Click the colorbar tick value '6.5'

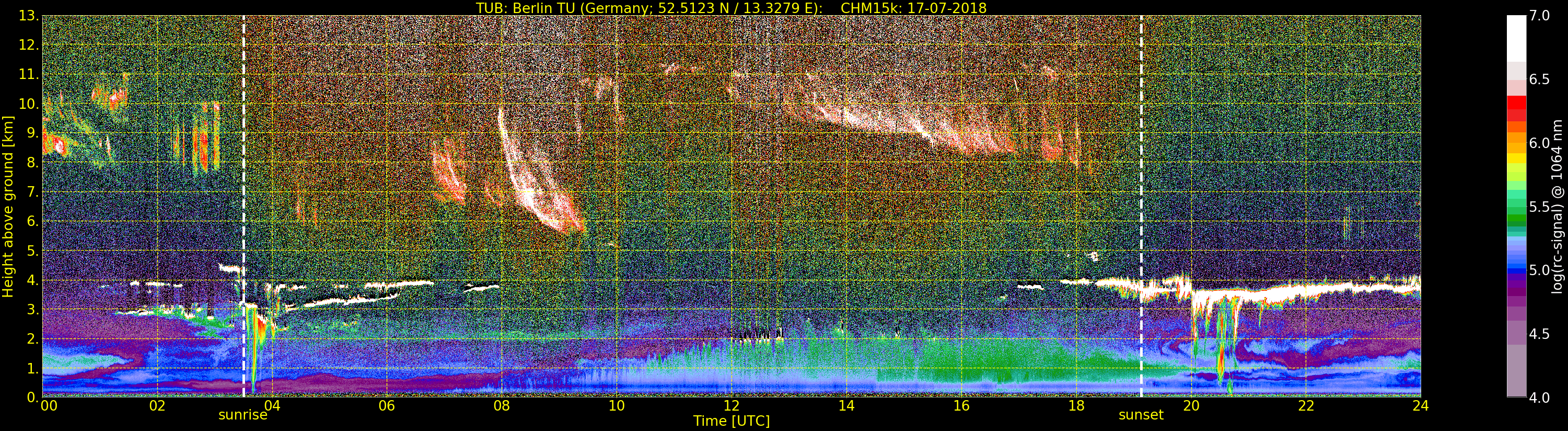click(x=1540, y=80)
